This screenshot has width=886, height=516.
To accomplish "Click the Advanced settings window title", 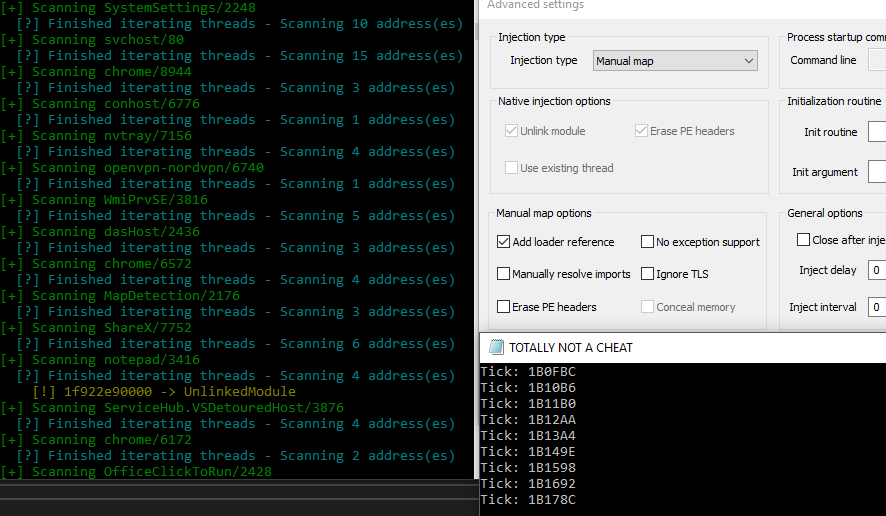I will [x=535, y=5].
